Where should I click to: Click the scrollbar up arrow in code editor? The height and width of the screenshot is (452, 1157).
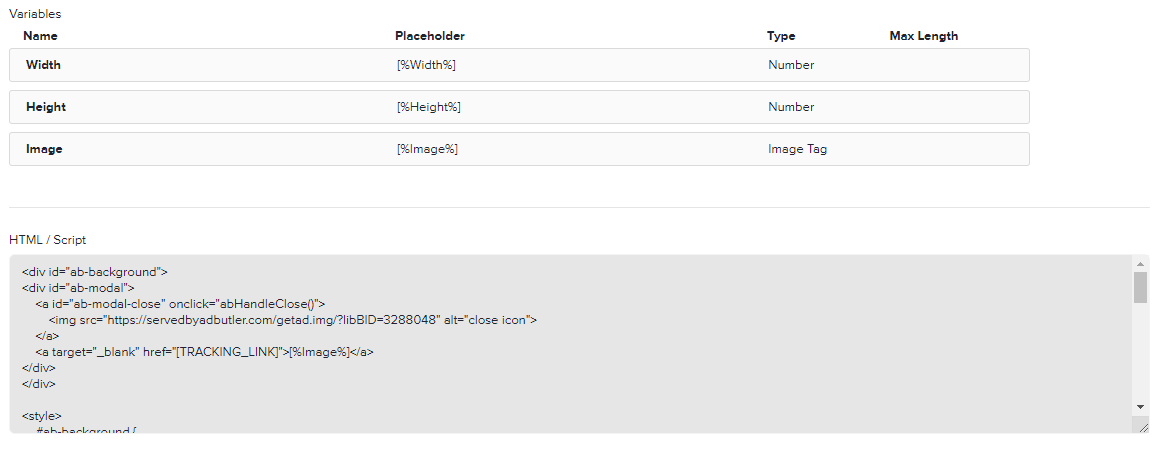tap(1140, 263)
